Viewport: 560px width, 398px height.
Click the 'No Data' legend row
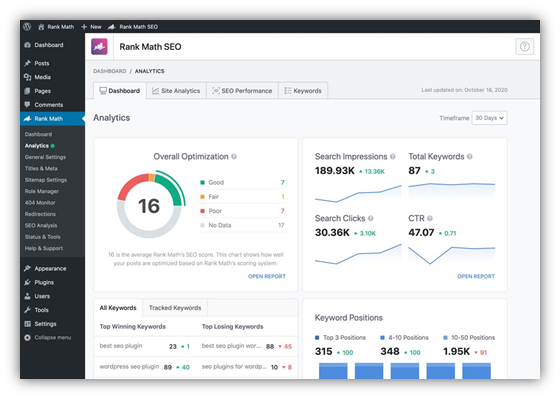point(242,225)
